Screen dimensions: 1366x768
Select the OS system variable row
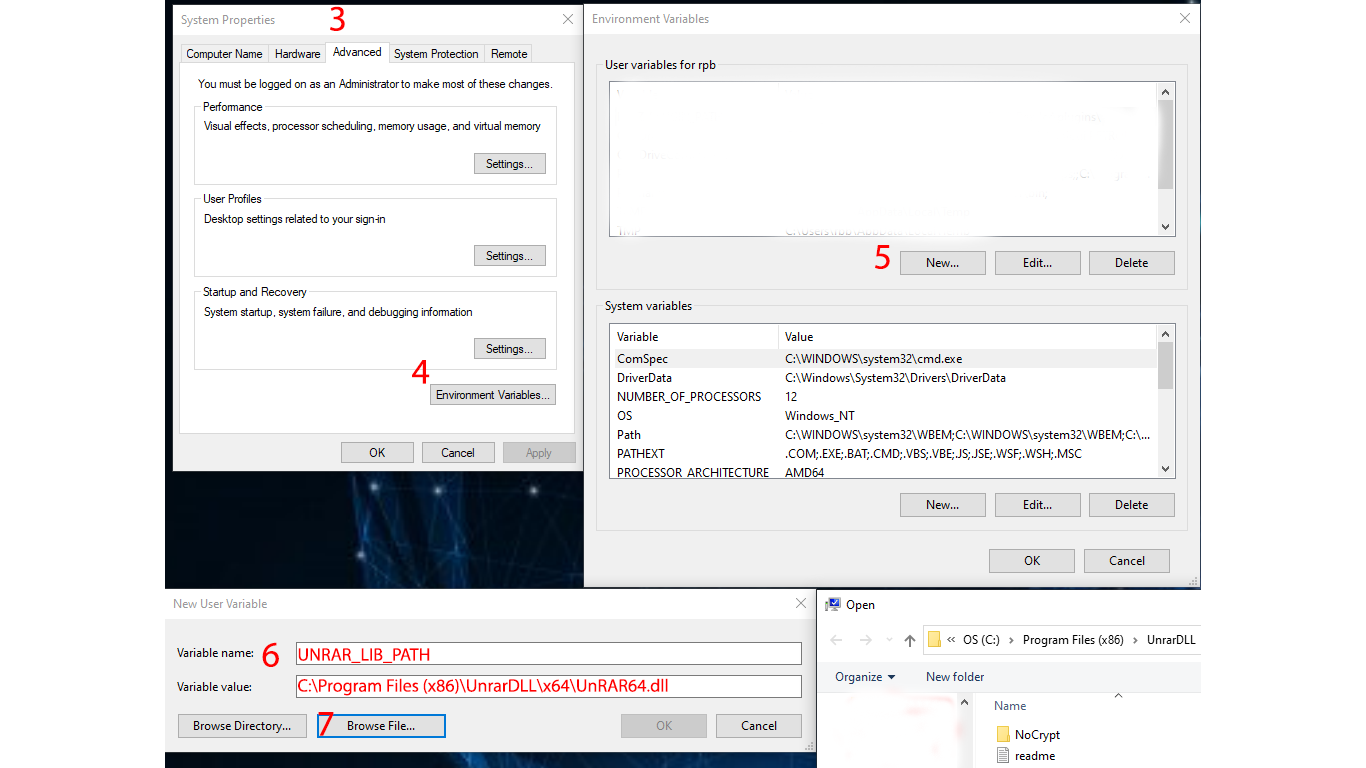coord(883,416)
